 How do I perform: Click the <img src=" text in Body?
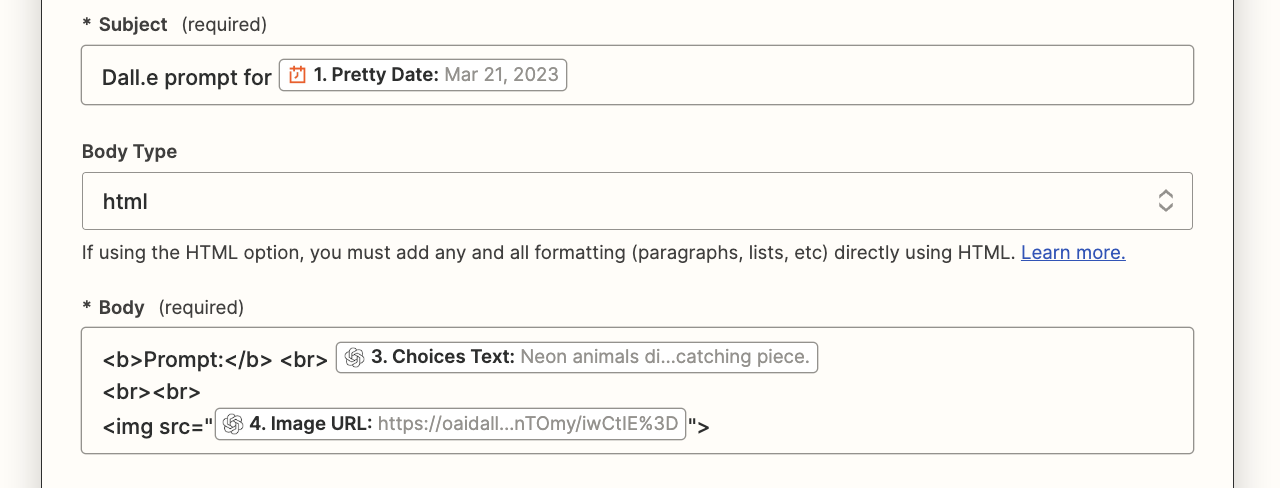click(x=158, y=426)
